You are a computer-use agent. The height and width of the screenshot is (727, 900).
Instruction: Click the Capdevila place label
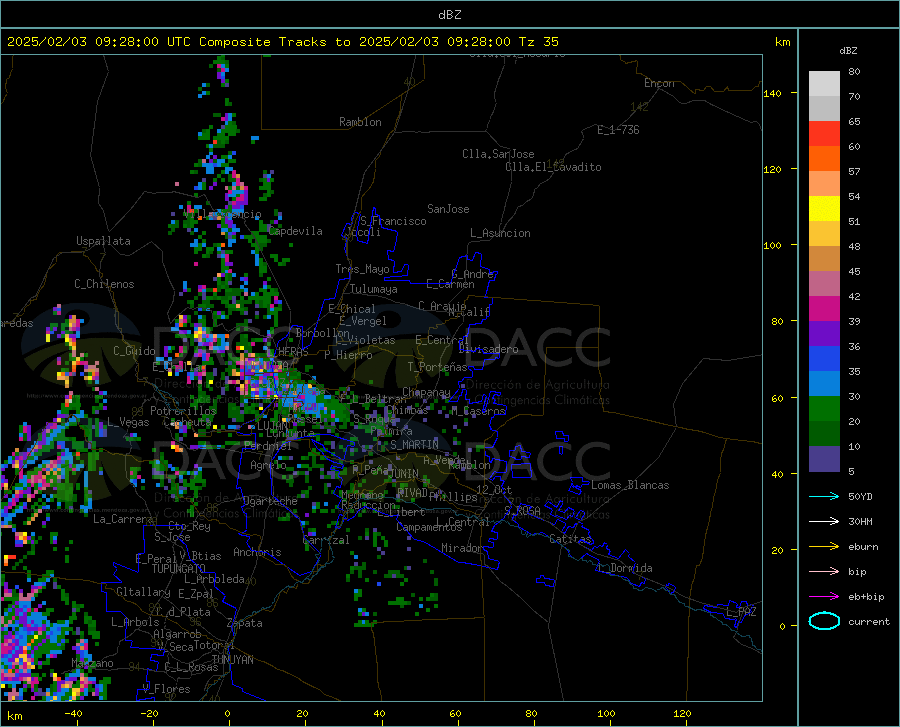pyautogui.click(x=296, y=231)
